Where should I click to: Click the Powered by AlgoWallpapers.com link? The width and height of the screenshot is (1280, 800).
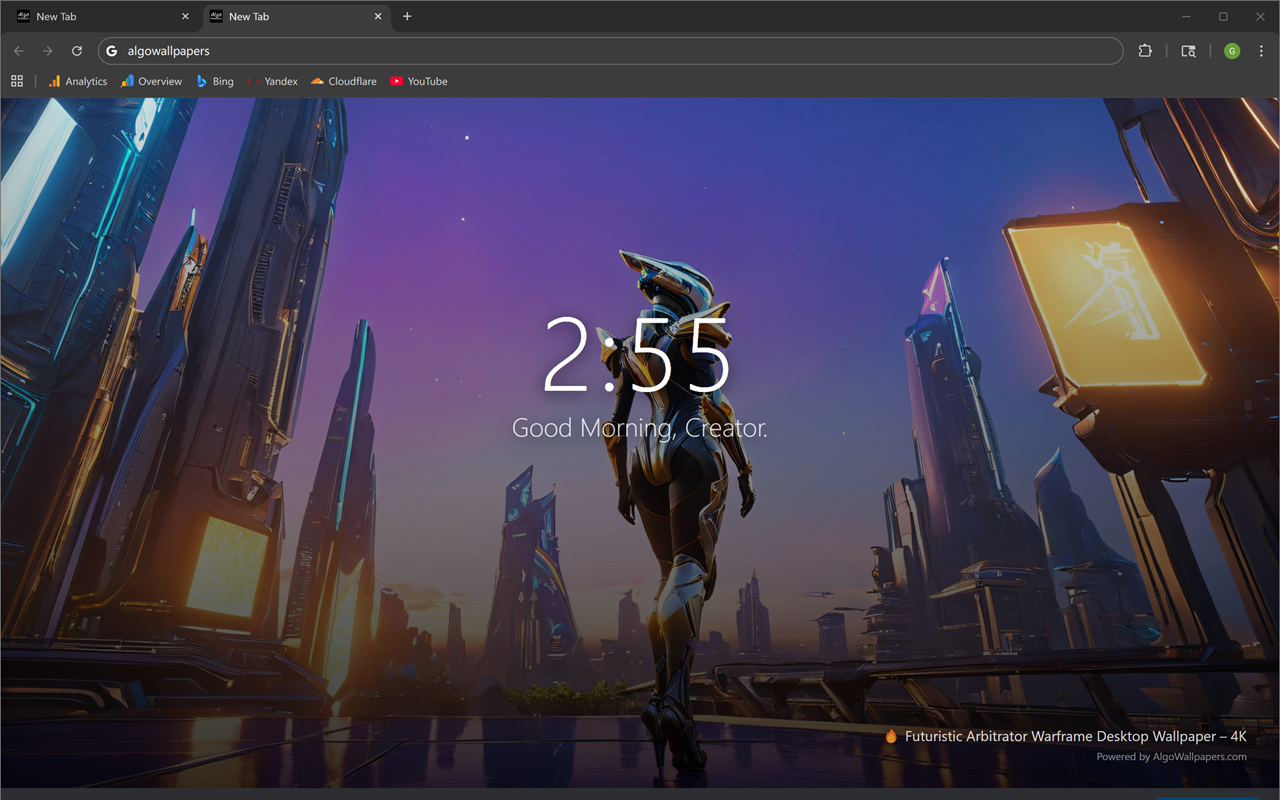tap(1171, 757)
